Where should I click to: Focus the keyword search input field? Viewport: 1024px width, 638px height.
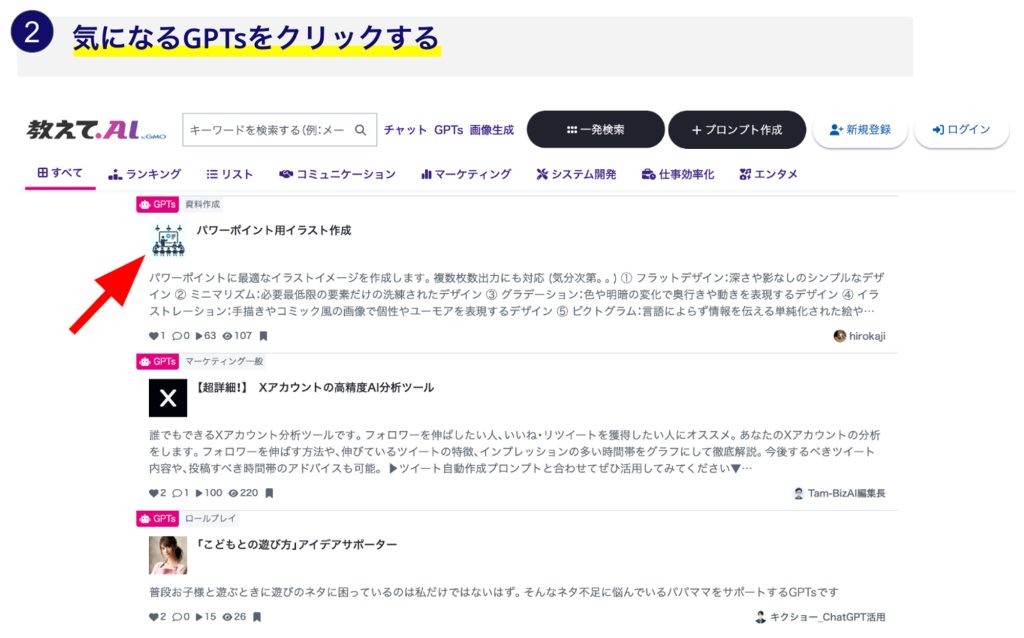[267, 130]
